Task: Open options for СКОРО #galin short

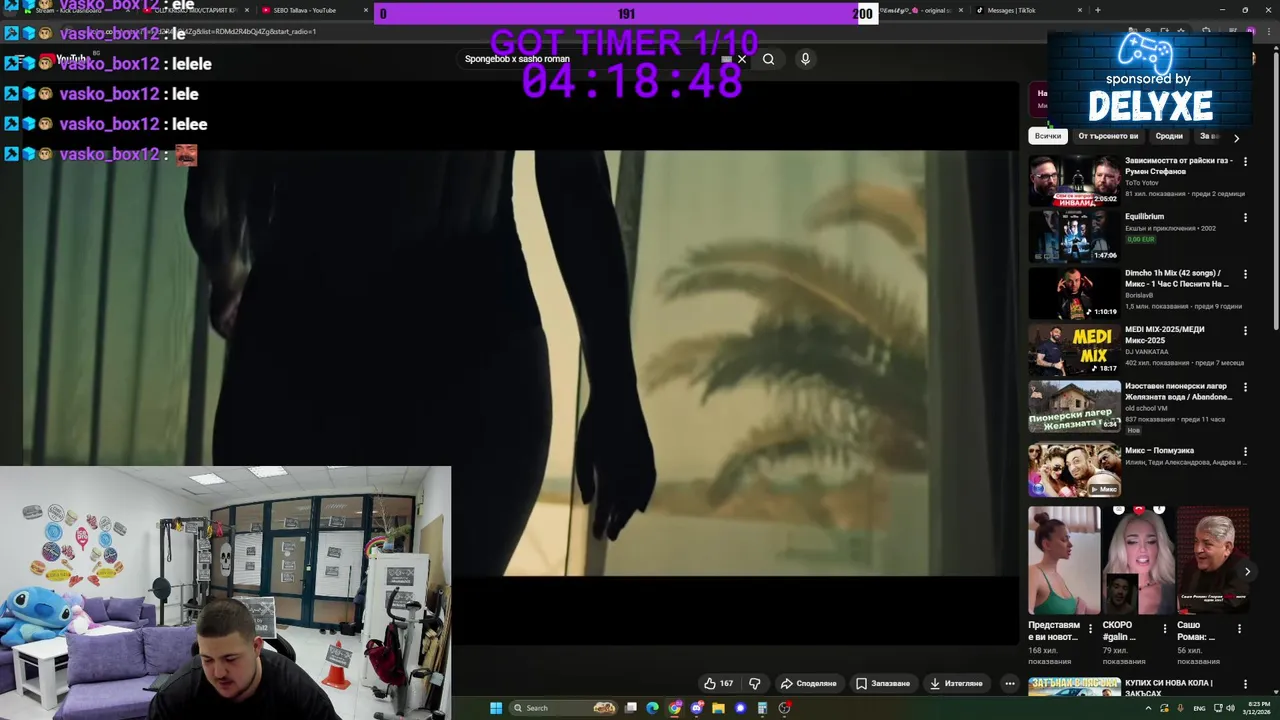Action: coord(1164,629)
